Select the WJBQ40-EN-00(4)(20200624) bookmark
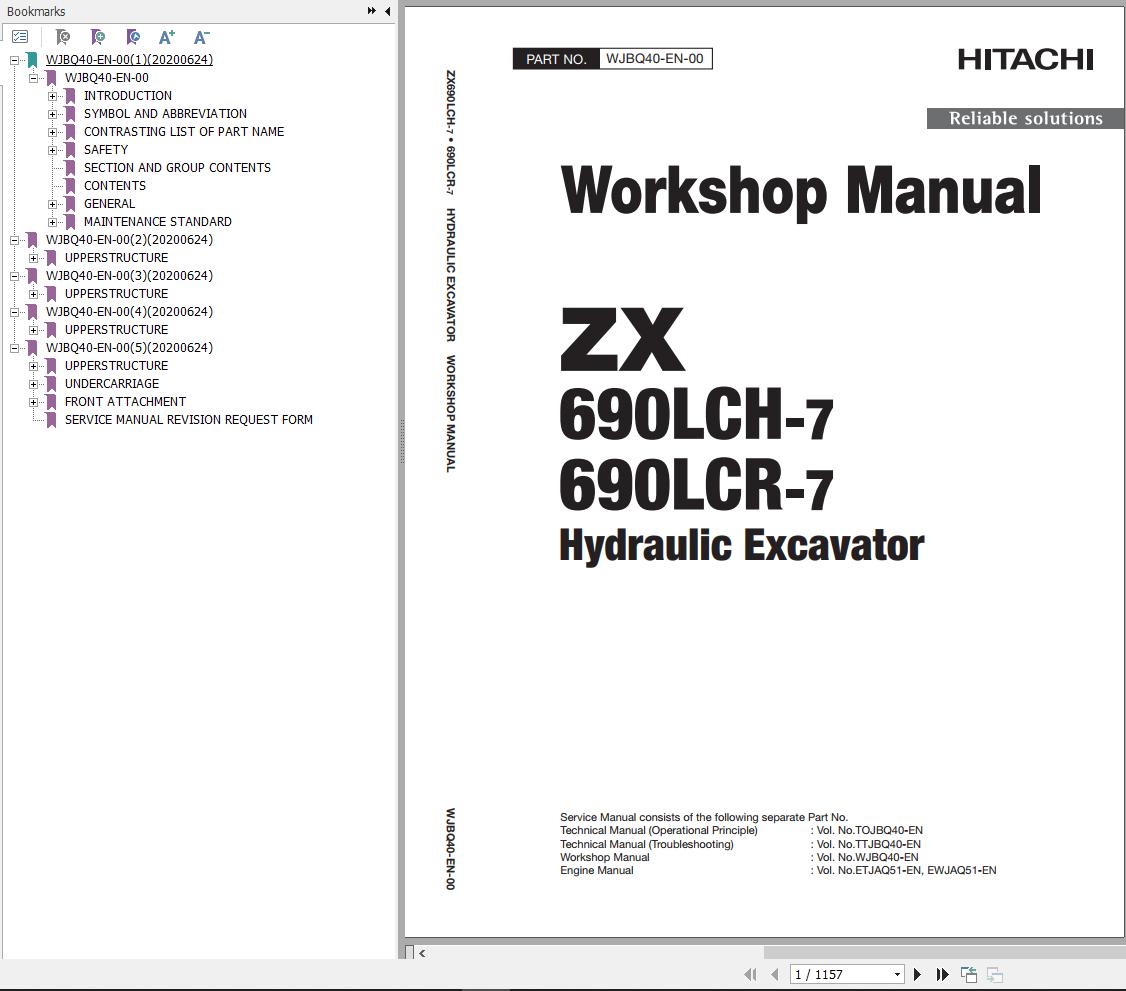 click(x=129, y=312)
